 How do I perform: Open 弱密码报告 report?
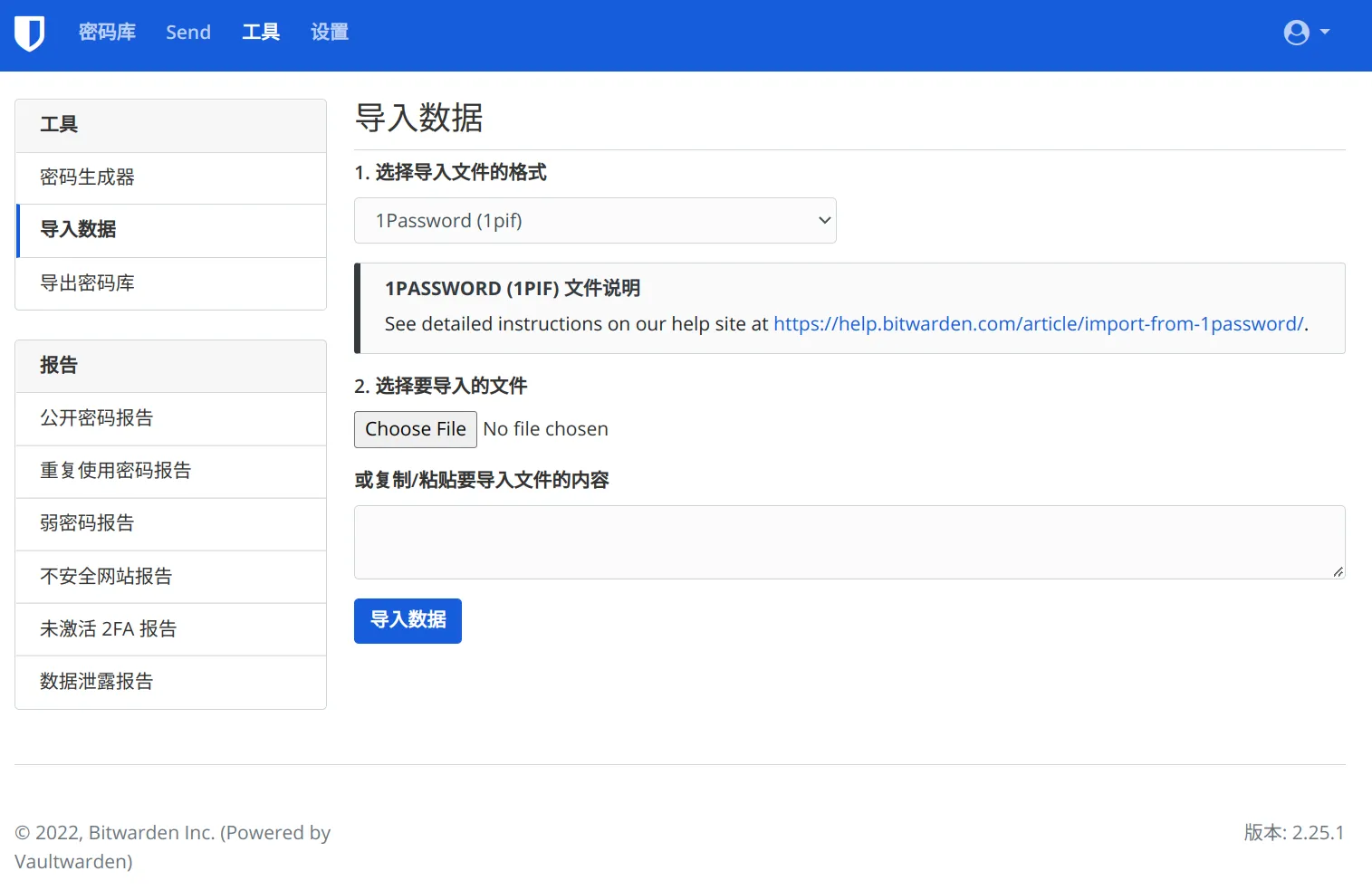(x=171, y=523)
